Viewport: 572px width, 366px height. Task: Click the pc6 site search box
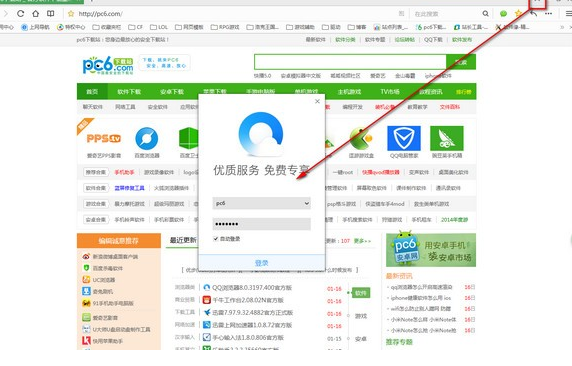pyautogui.click(x=350, y=62)
